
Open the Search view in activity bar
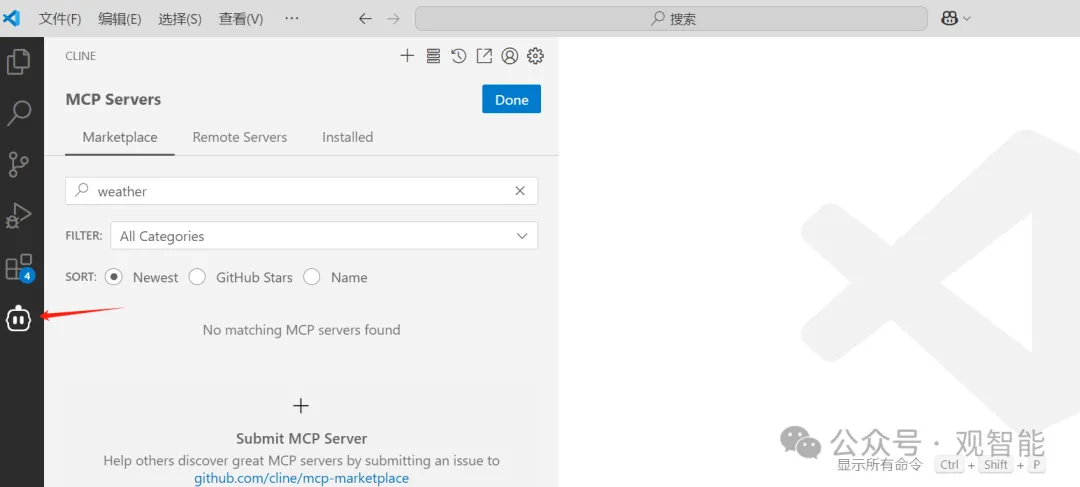[19, 113]
